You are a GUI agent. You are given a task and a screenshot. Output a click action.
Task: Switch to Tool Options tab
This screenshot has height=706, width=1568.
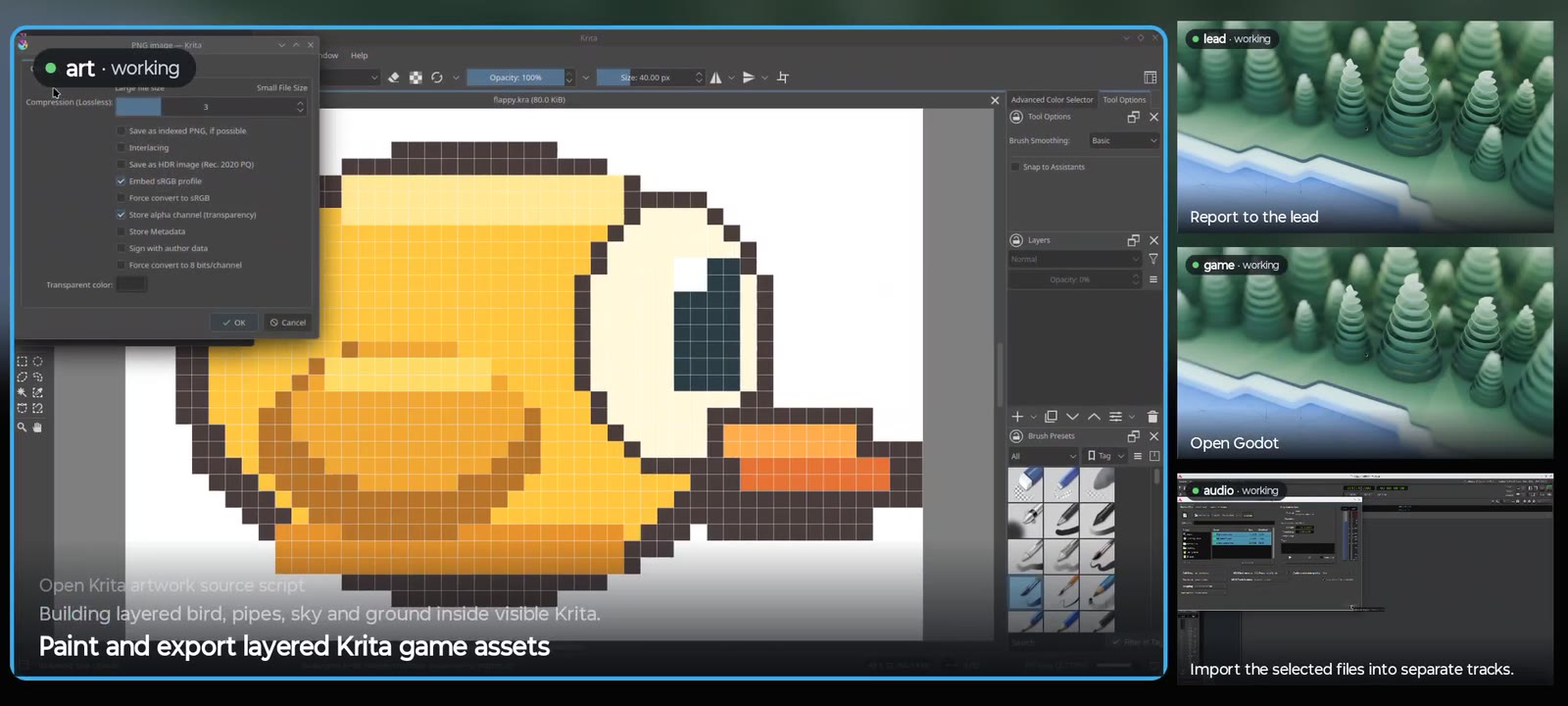coord(1124,99)
